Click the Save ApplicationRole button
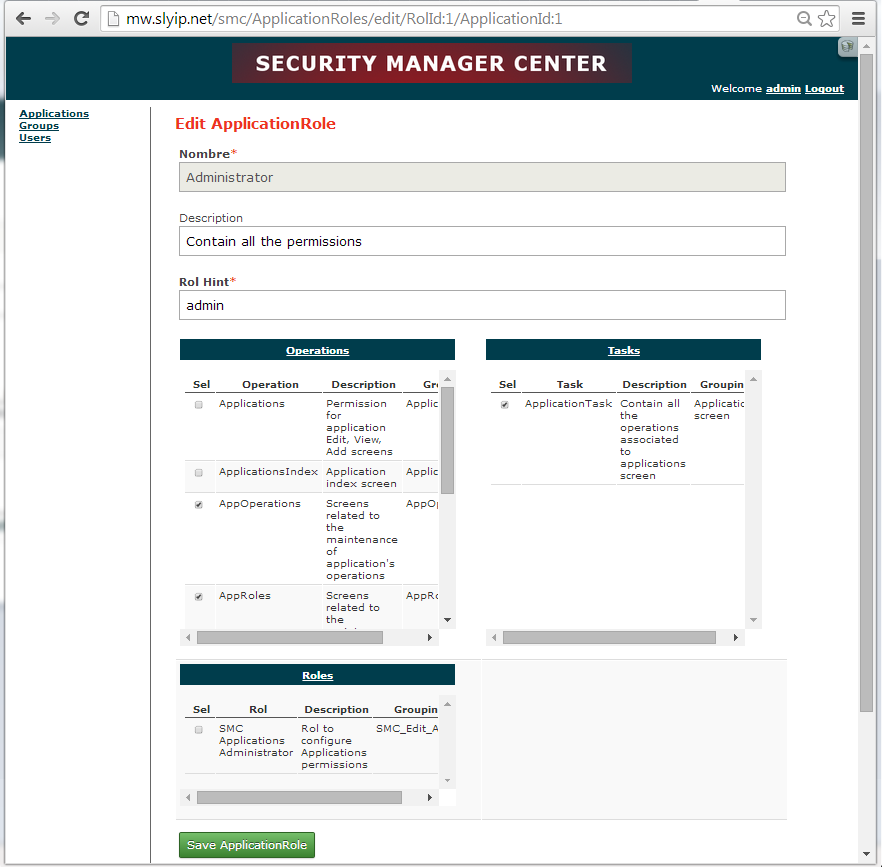 [x=246, y=845]
